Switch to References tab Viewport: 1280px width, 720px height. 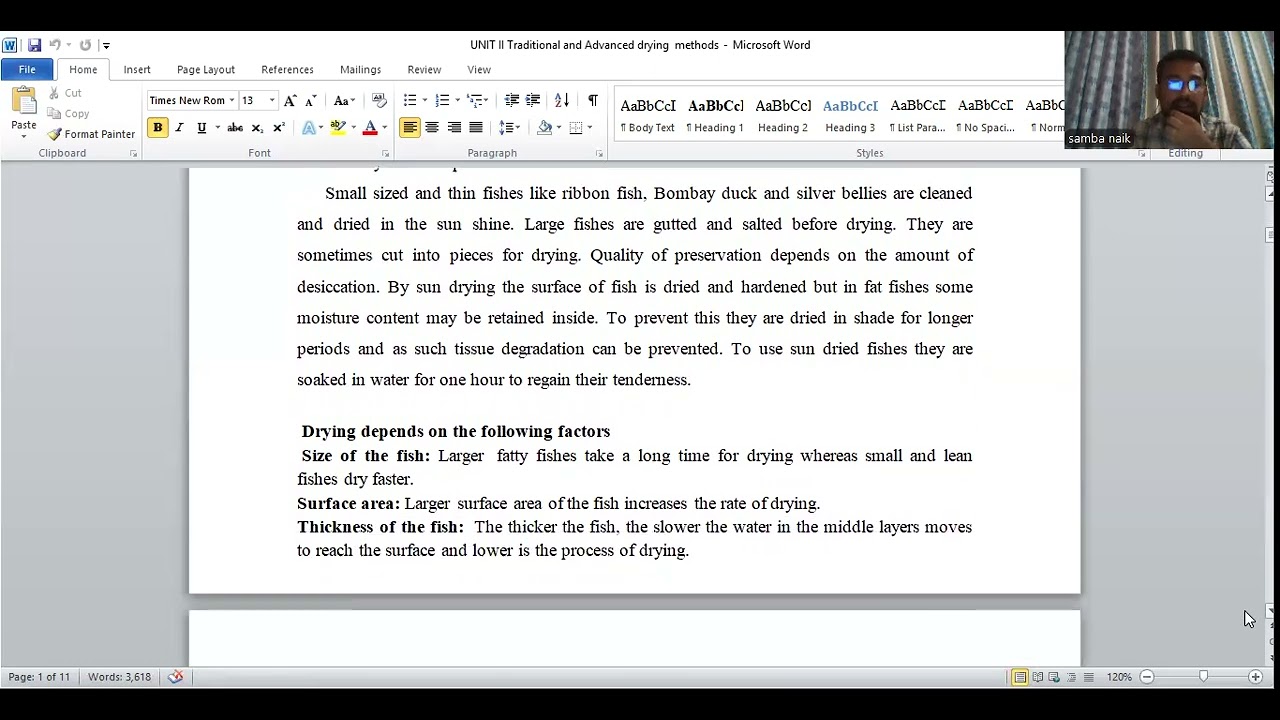287,70
